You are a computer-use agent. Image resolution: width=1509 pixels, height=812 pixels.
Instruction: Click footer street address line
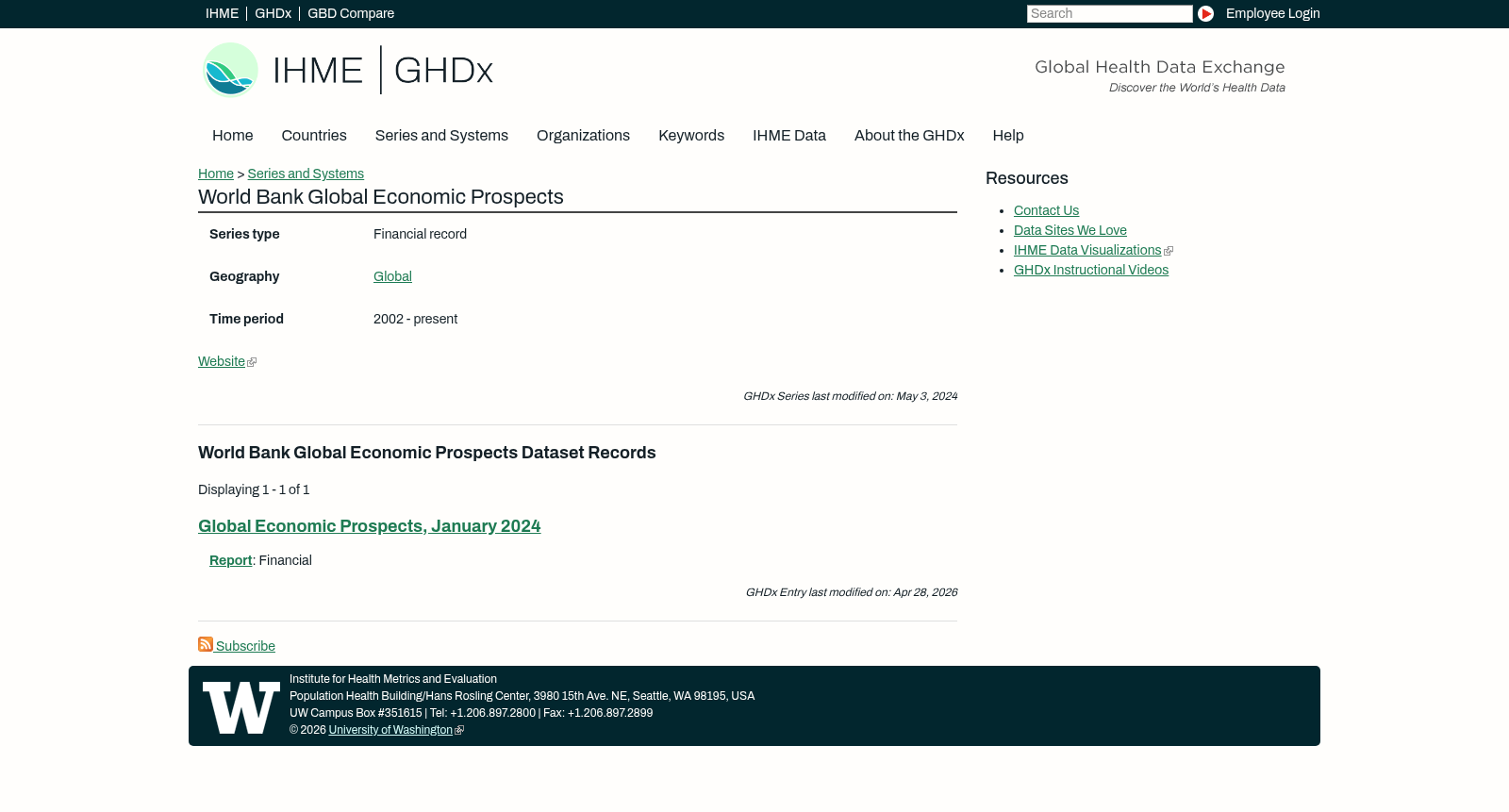click(x=522, y=697)
